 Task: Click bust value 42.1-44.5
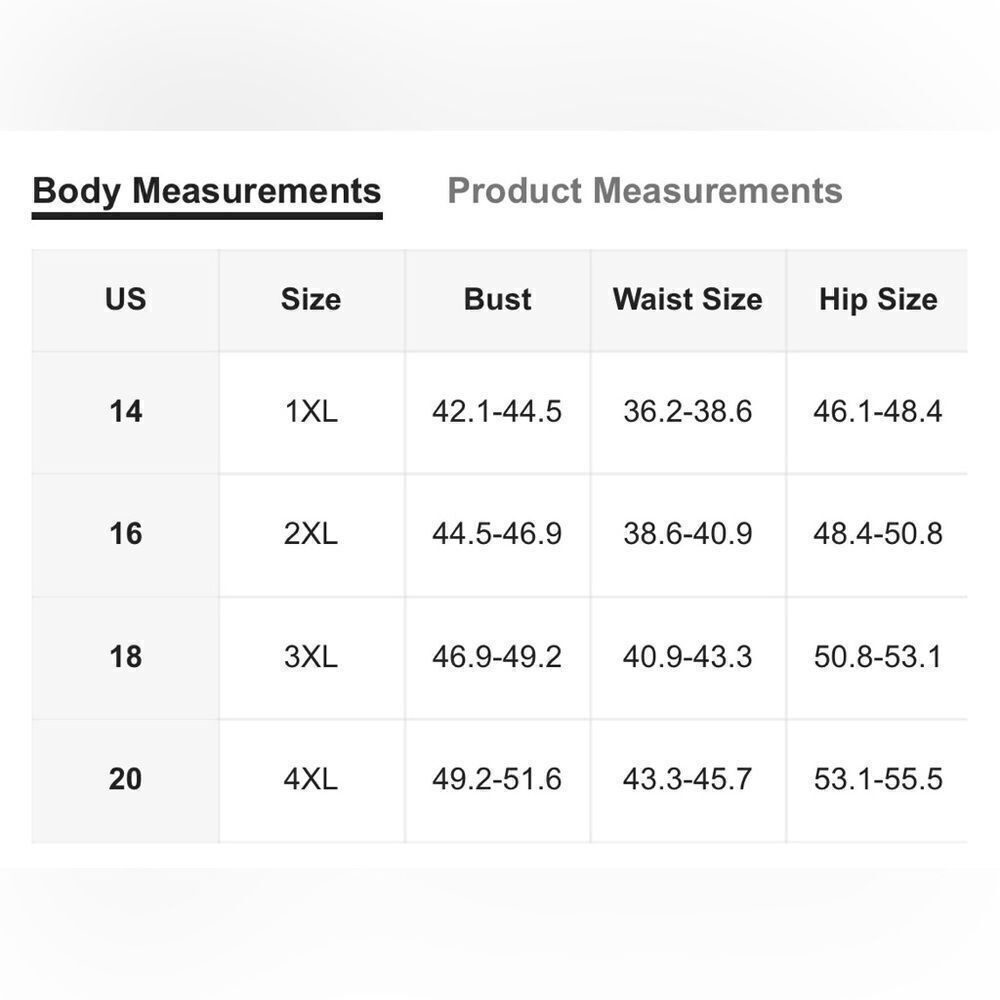(x=497, y=411)
